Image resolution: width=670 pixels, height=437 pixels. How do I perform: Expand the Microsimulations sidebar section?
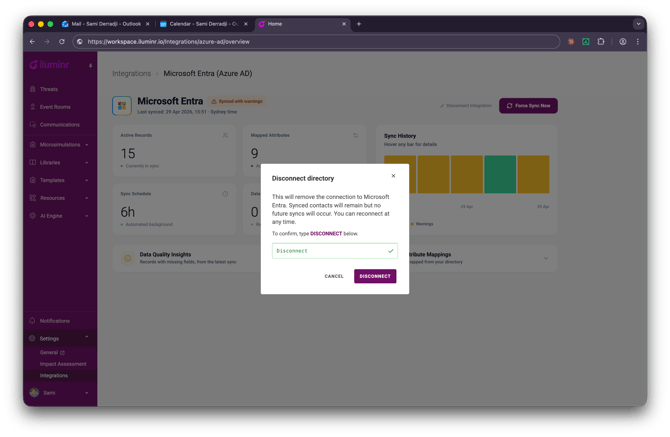point(60,144)
